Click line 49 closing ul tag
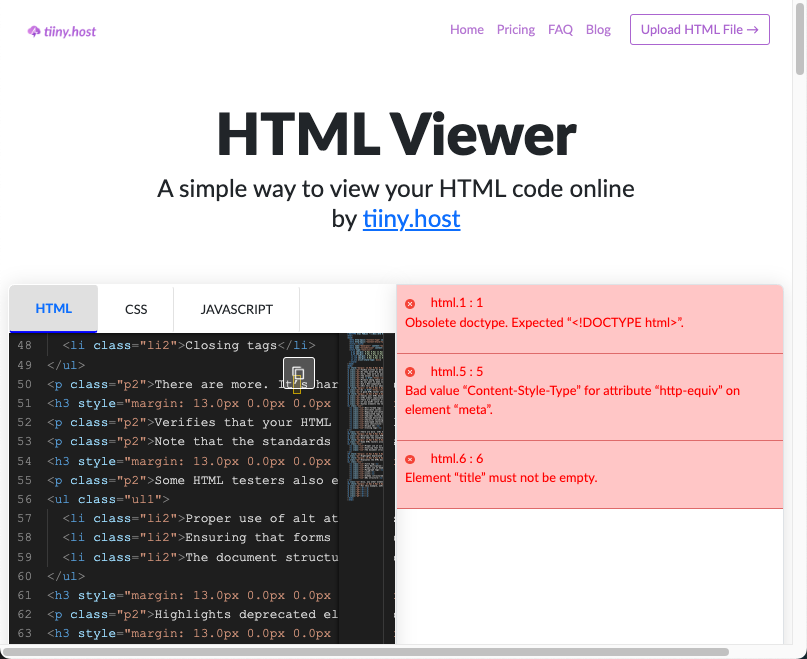The height and width of the screenshot is (659, 807). pos(66,365)
